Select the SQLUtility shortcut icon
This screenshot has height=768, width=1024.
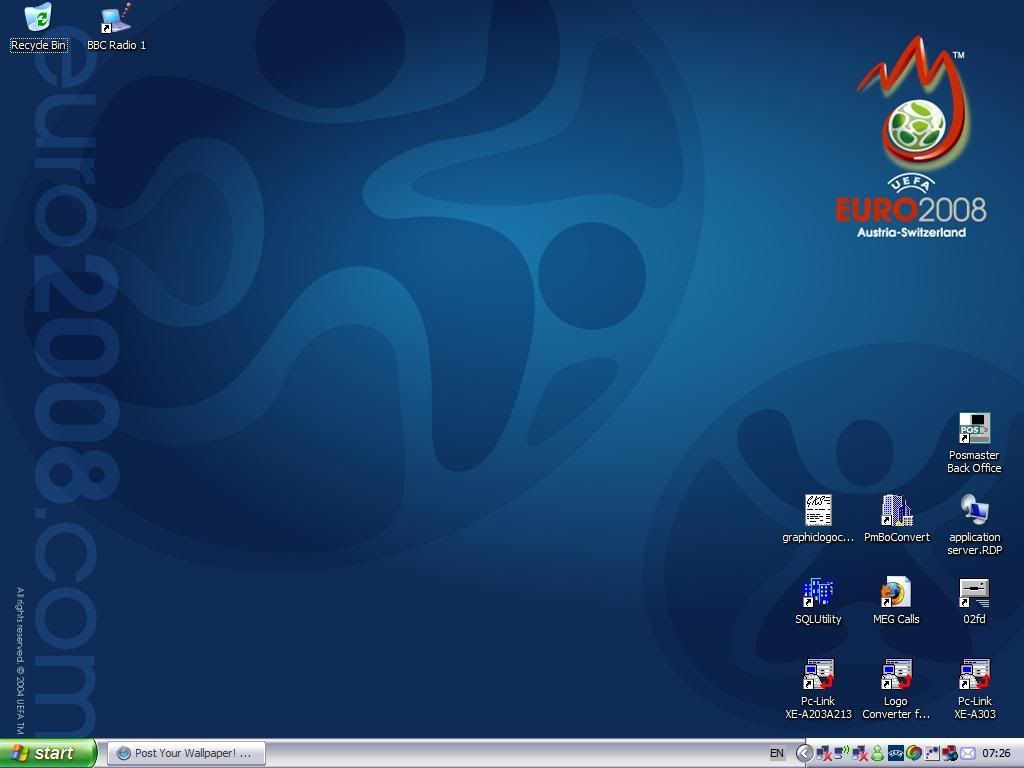point(818,601)
